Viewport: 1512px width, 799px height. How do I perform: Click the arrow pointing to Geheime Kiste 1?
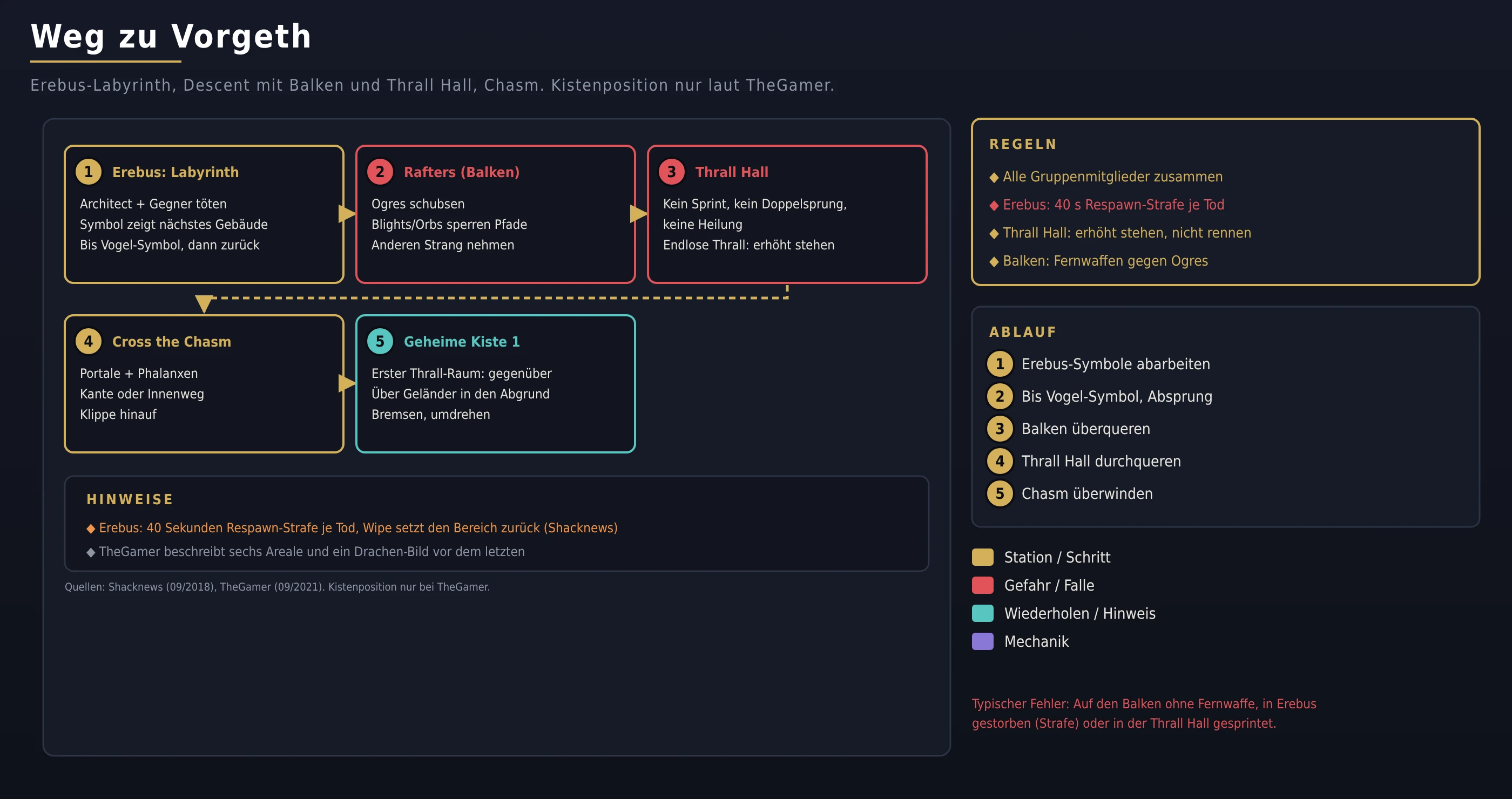click(347, 384)
